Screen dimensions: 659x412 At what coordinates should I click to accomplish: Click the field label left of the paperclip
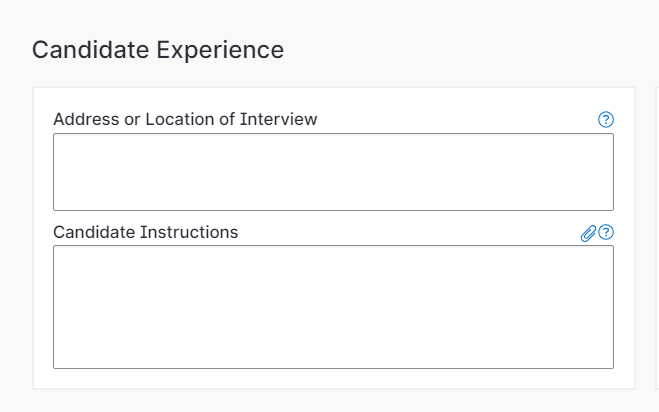pos(146,232)
